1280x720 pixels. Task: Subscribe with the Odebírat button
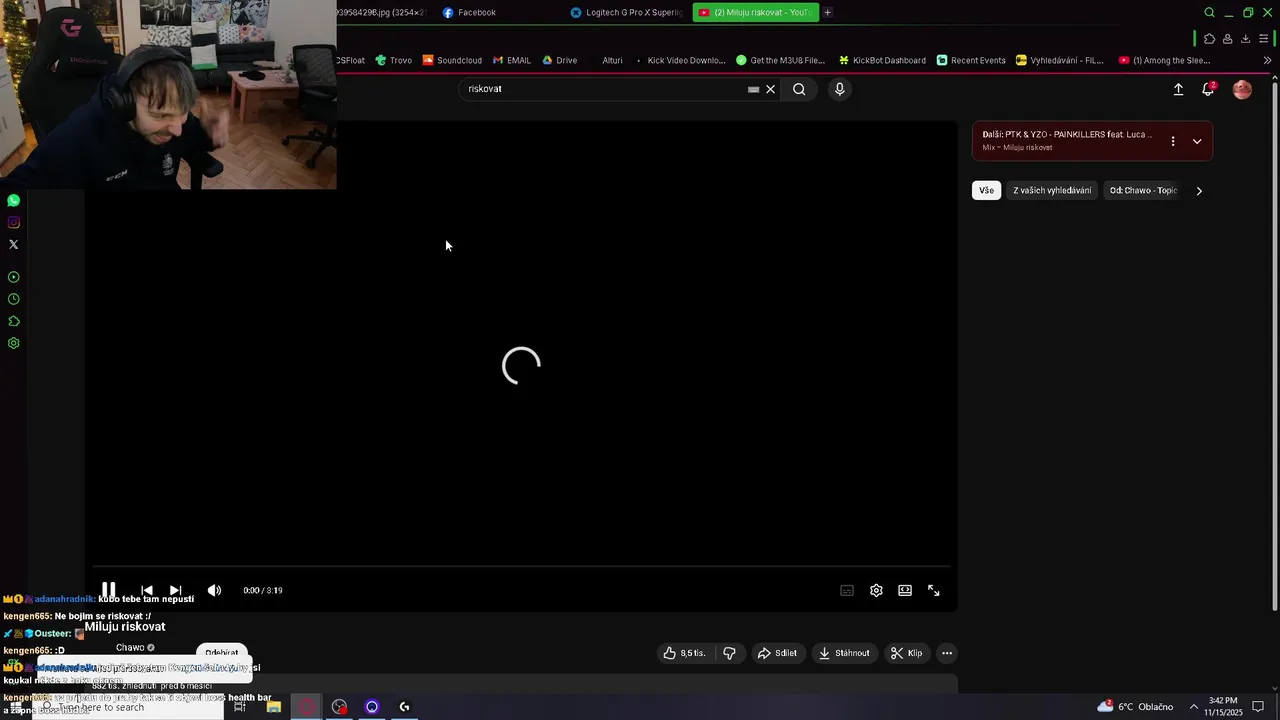222,653
